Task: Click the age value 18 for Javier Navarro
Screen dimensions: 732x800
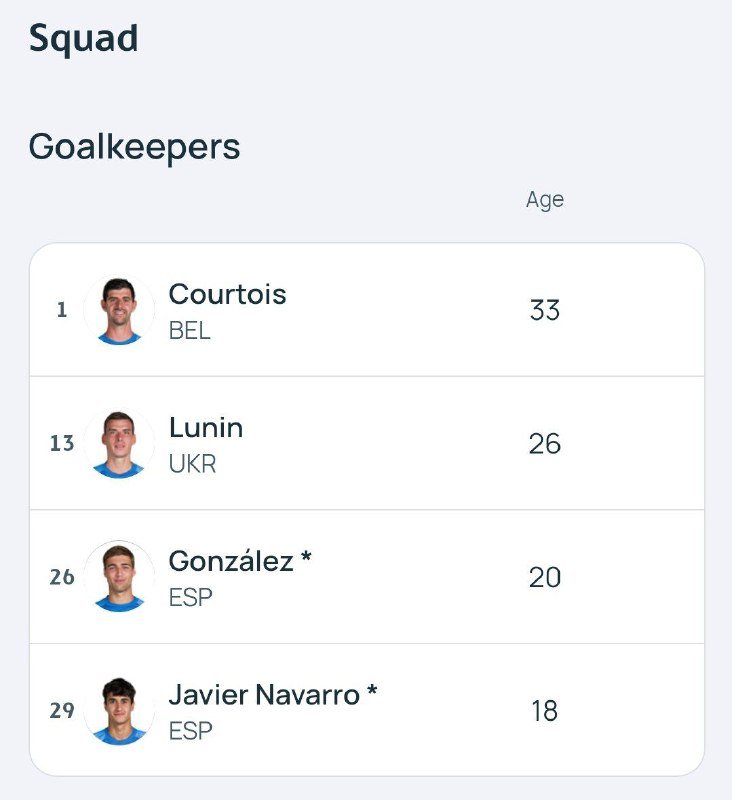Action: coord(545,711)
